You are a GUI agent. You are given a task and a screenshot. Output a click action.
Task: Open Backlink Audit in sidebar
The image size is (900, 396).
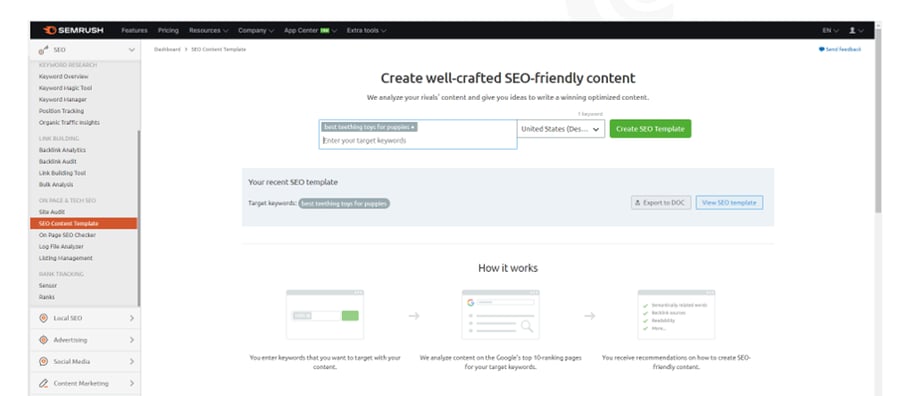coord(57,161)
